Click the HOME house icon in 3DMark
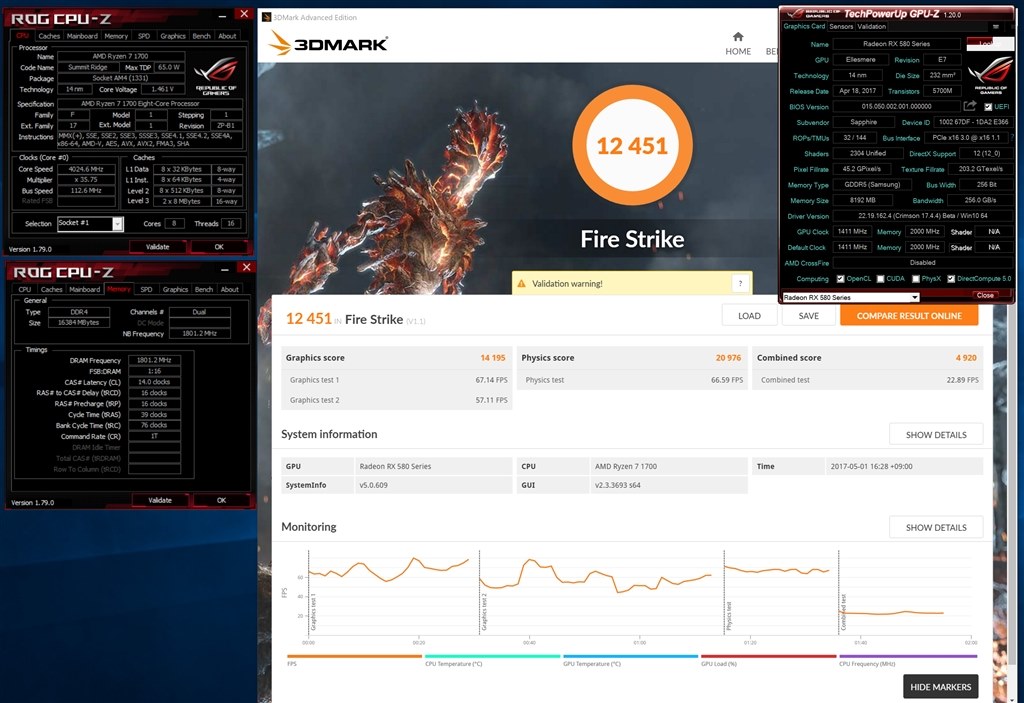This screenshot has width=1024, height=703. coord(738,37)
